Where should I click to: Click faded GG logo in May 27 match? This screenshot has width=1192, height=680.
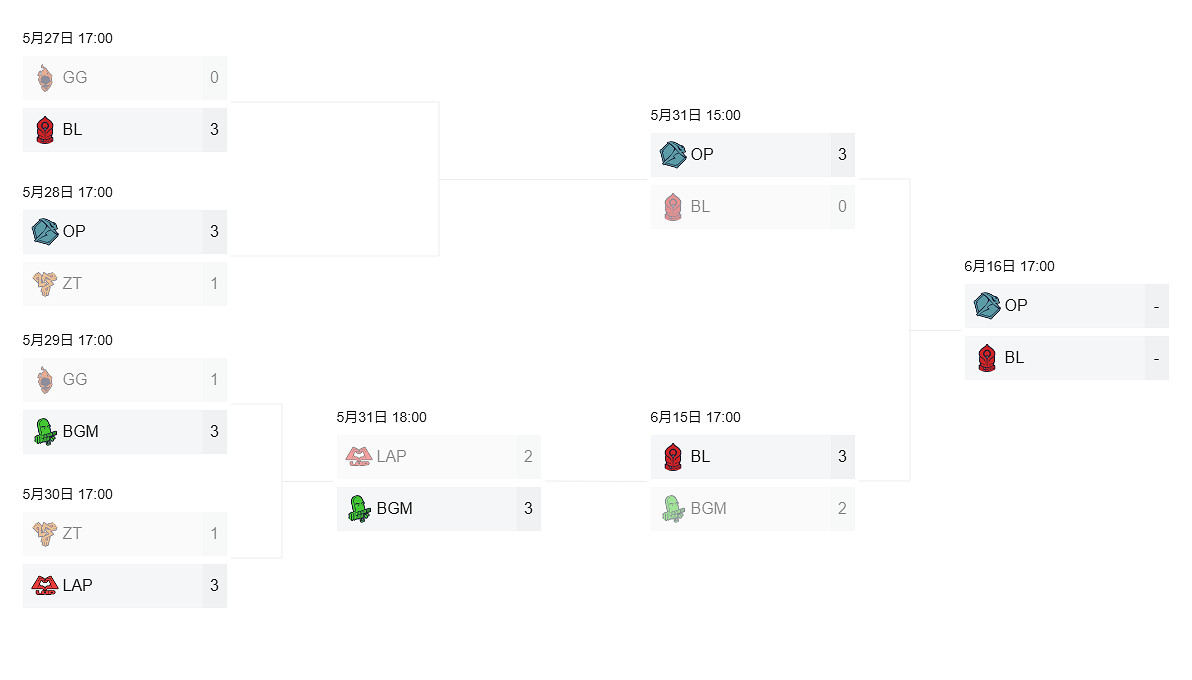pyautogui.click(x=44, y=78)
